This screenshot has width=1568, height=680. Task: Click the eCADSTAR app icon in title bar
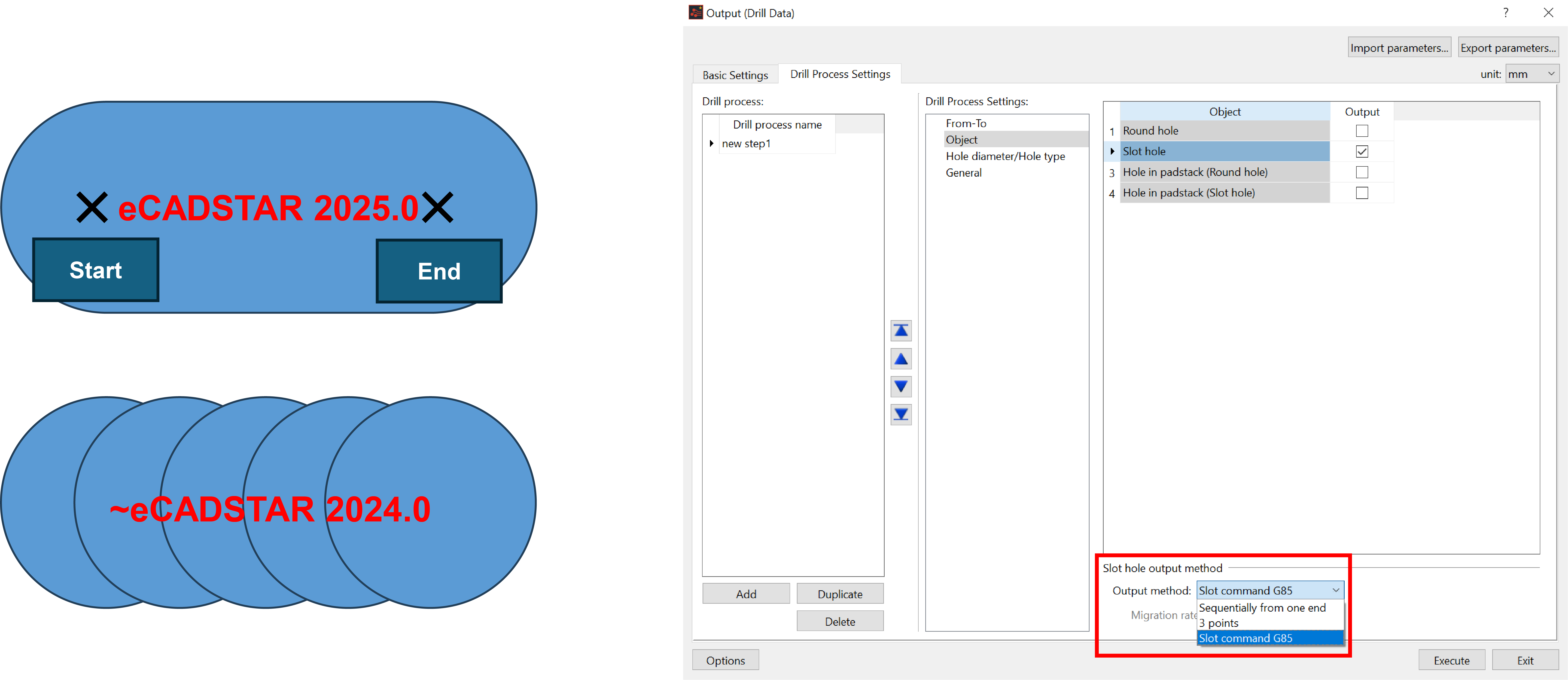pyautogui.click(x=695, y=12)
